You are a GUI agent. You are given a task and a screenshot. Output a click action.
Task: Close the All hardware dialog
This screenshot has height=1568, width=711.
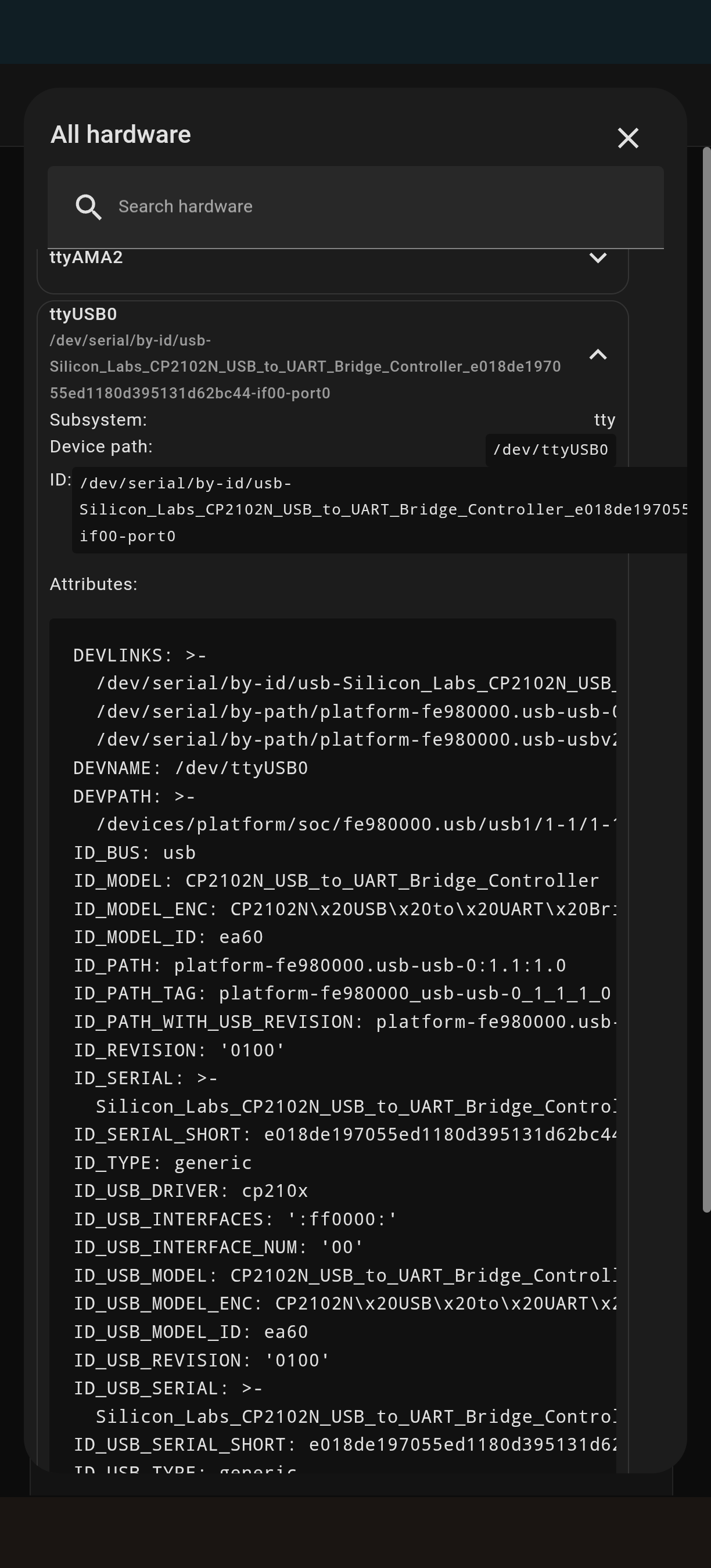click(627, 138)
